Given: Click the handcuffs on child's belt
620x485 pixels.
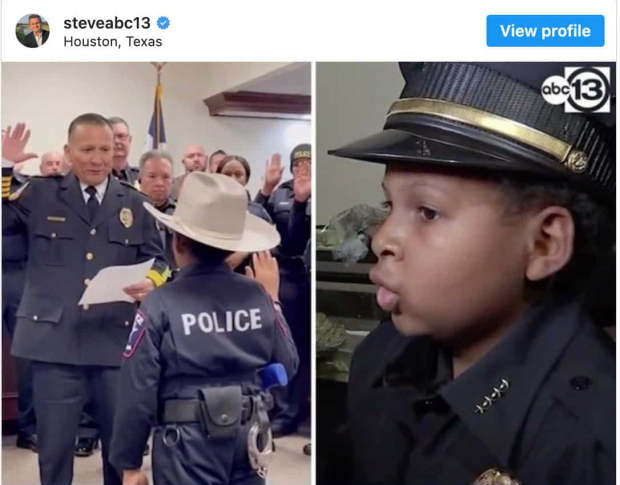Looking at the screenshot, I should click(x=259, y=436).
